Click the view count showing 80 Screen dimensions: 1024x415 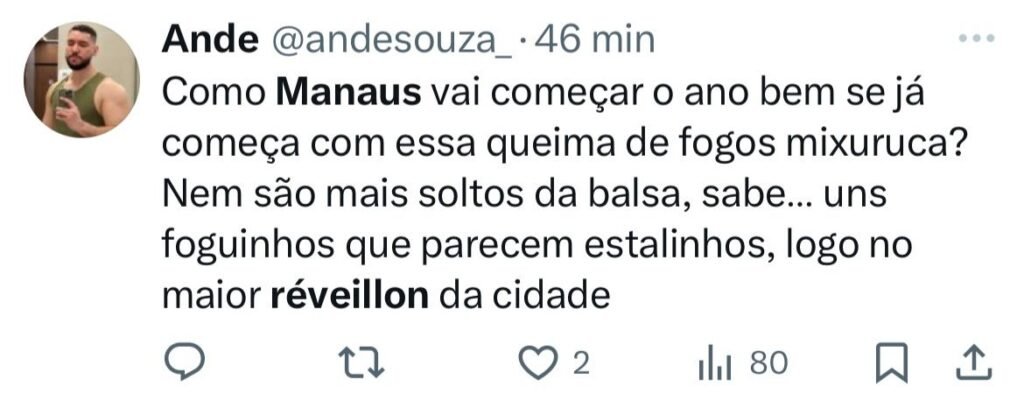769,363
